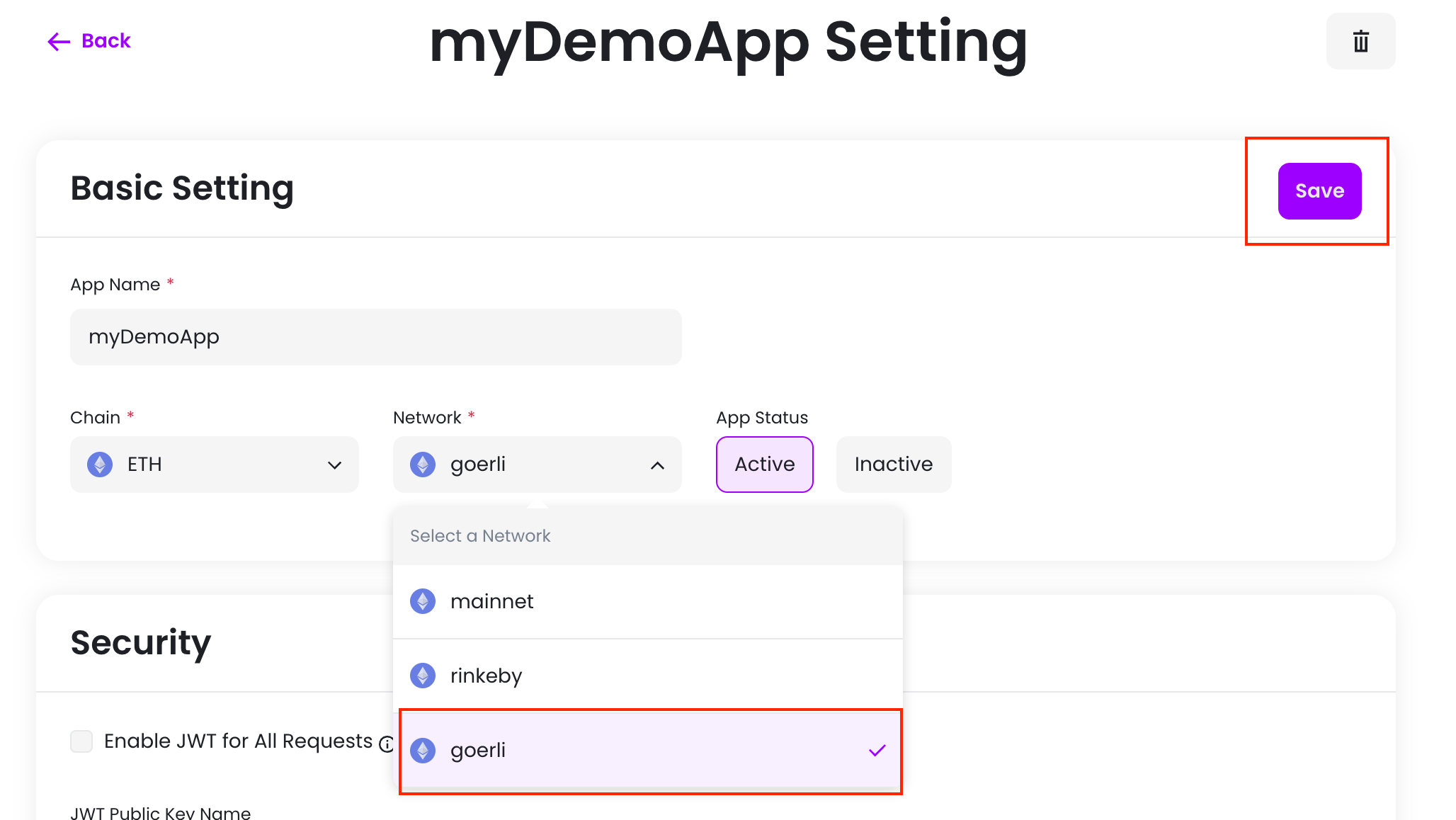
Task: Go Back via the Back link
Action: pos(106,41)
